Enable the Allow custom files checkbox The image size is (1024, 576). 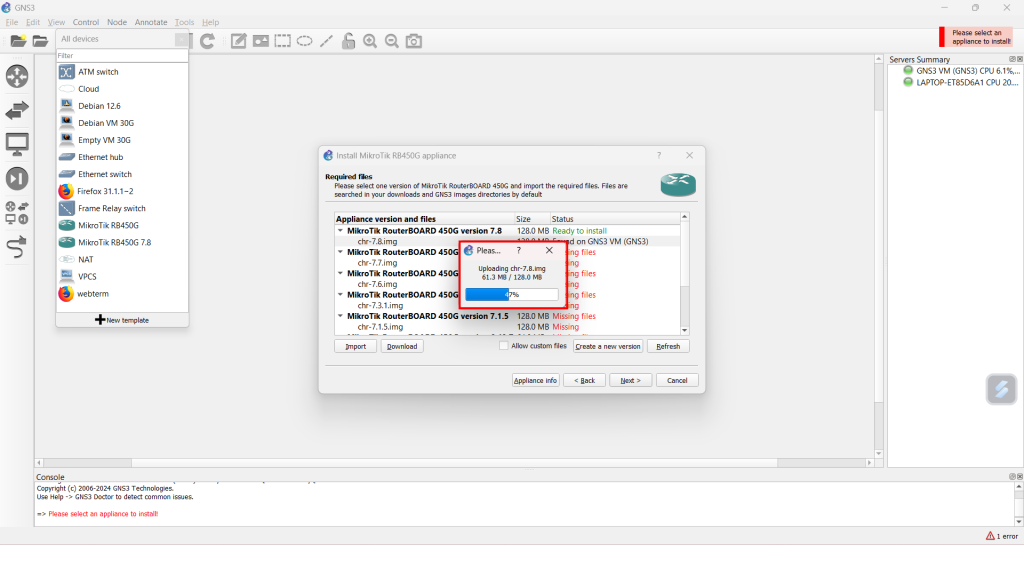click(x=504, y=346)
